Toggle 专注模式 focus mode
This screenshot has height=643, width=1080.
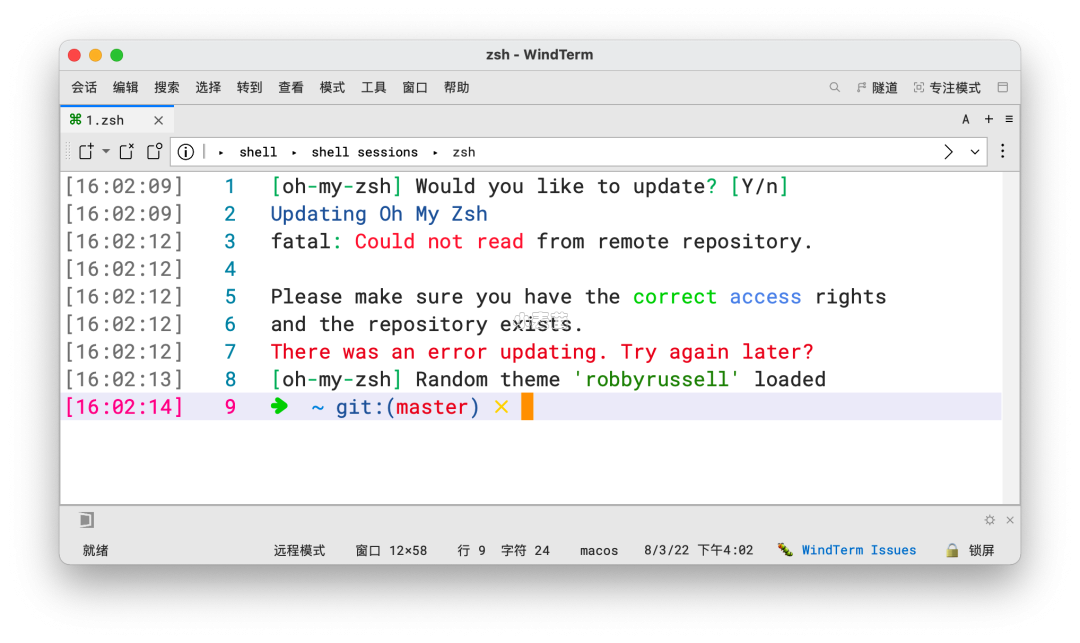947,88
